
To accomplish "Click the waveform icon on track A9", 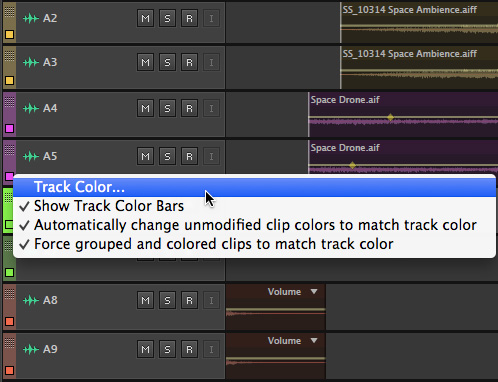I will click(x=31, y=349).
